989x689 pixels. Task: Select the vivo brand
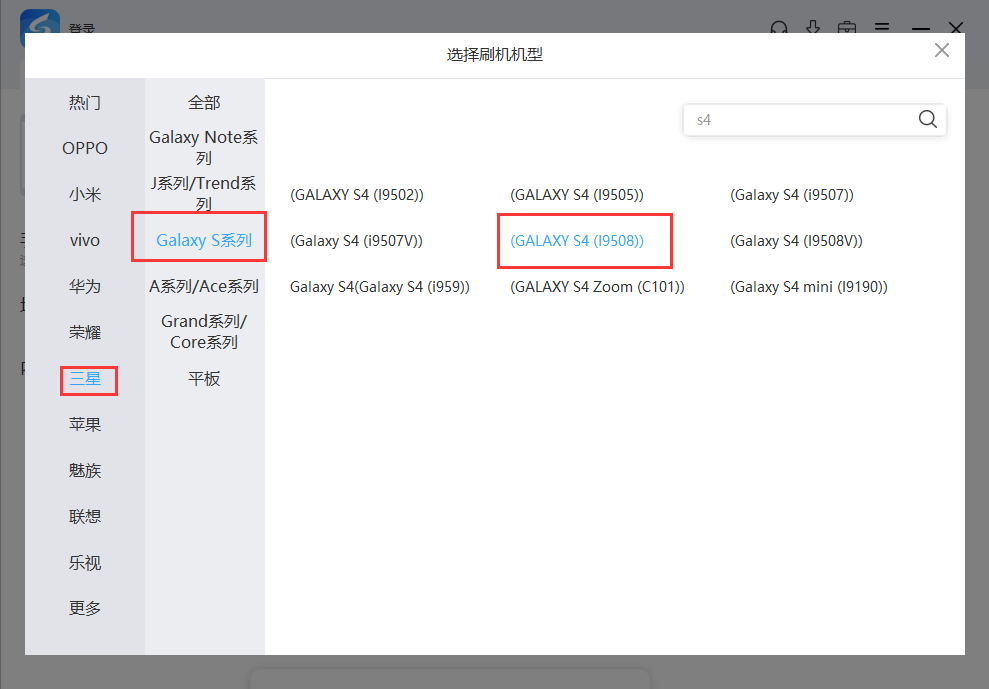coord(85,240)
